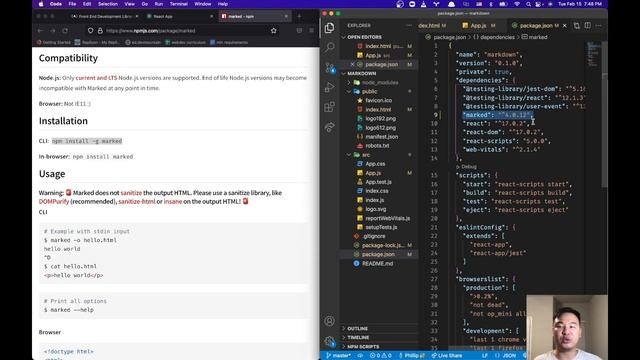Open manifest.json in the file tree
Screen dimensions: 640x360
[381, 137]
